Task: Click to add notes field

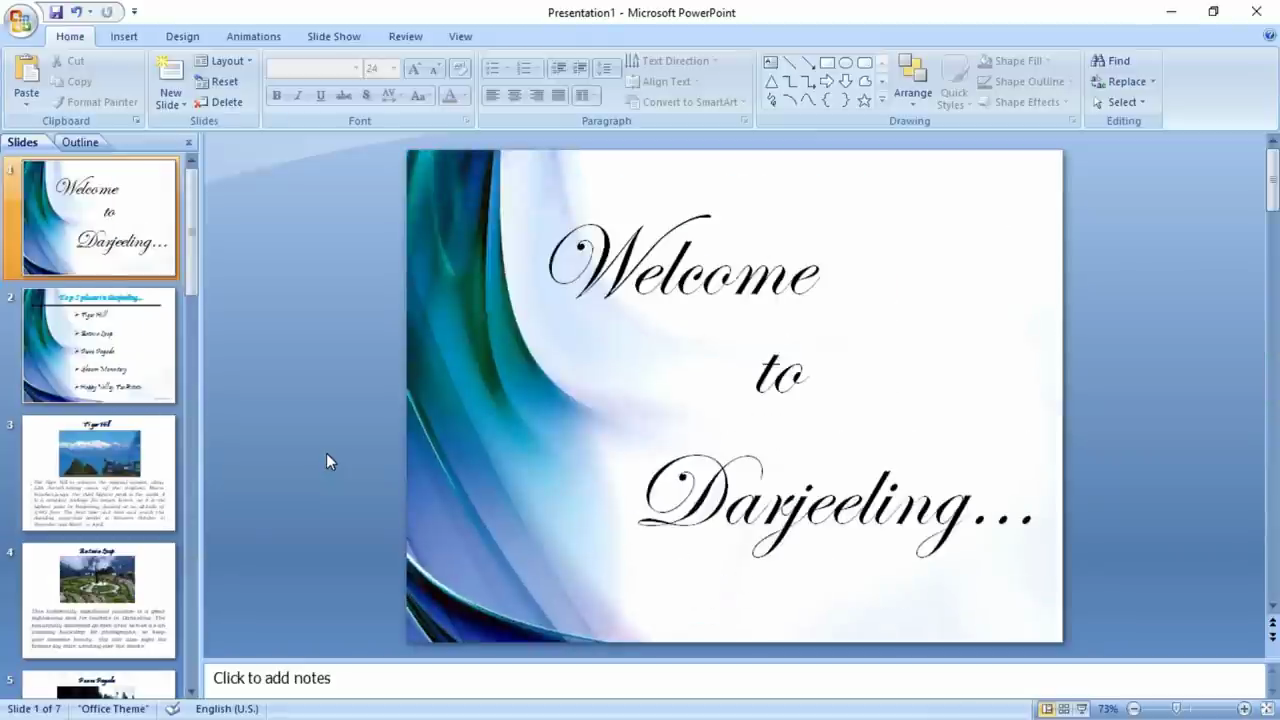Action: 734,678
